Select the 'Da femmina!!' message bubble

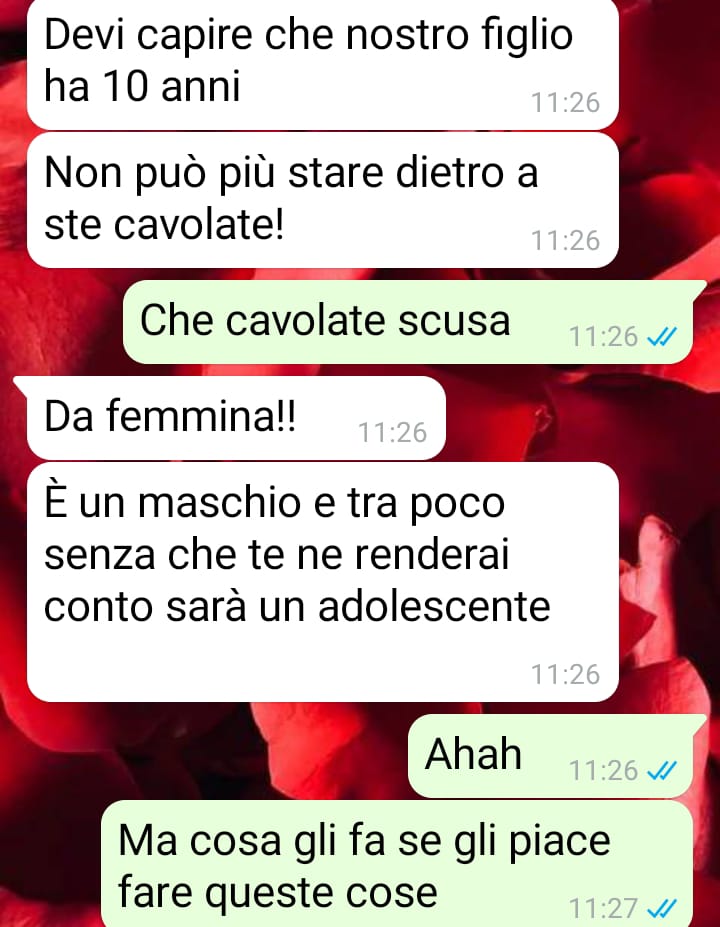pyautogui.click(x=236, y=418)
